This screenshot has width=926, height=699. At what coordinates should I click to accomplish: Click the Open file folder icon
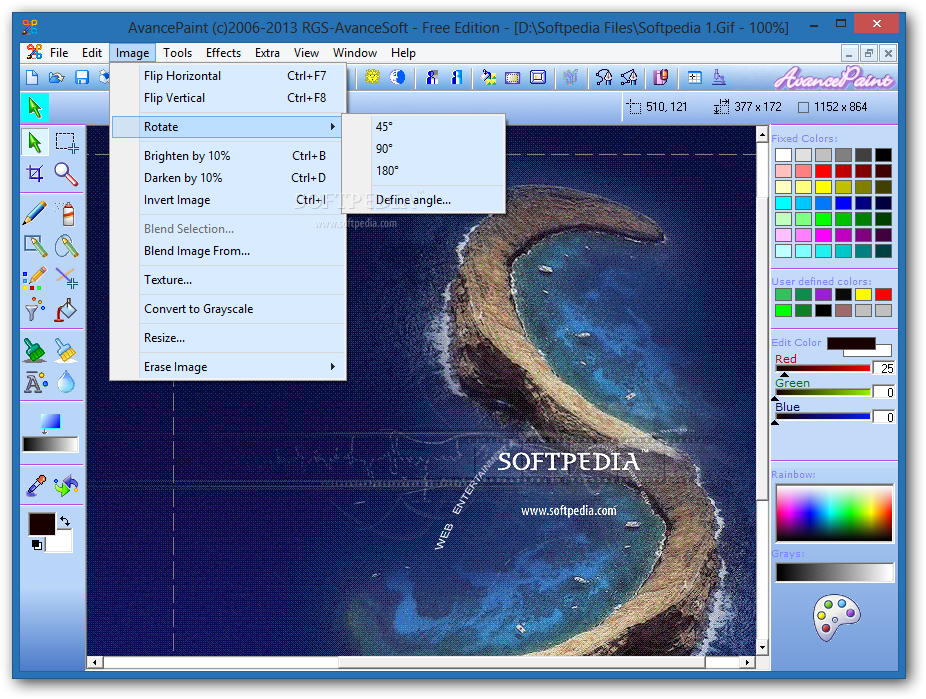(x=57, y=77)
